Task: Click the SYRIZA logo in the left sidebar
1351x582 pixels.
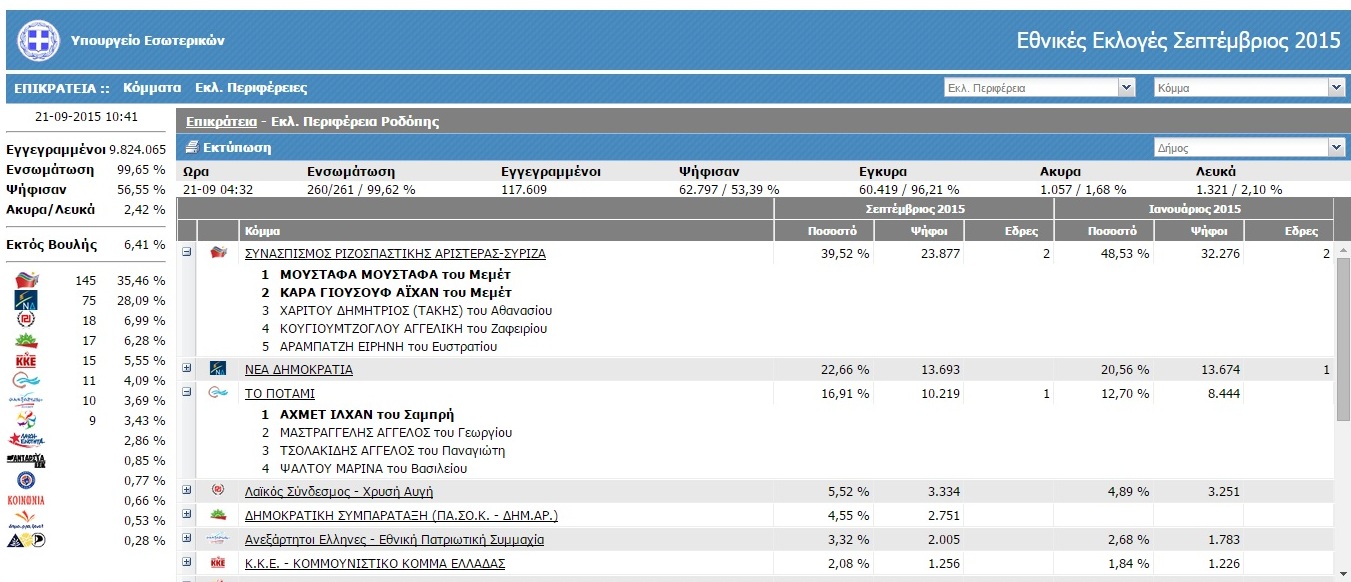Action: coord(27,280)
